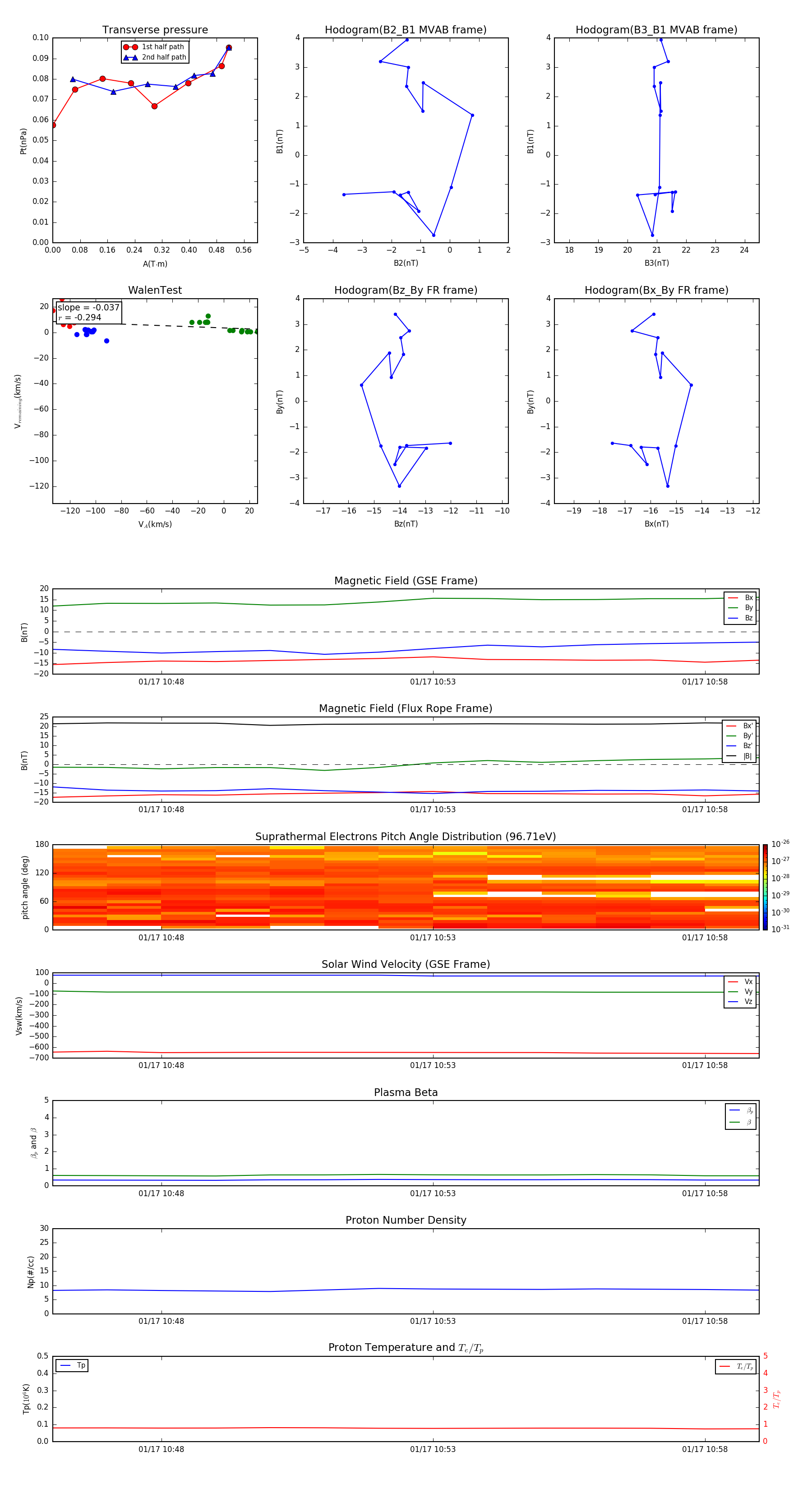Select '|B|' in Flux Rope legend
This screenshot has height=1489, width=812.
[x=739, y=756]
